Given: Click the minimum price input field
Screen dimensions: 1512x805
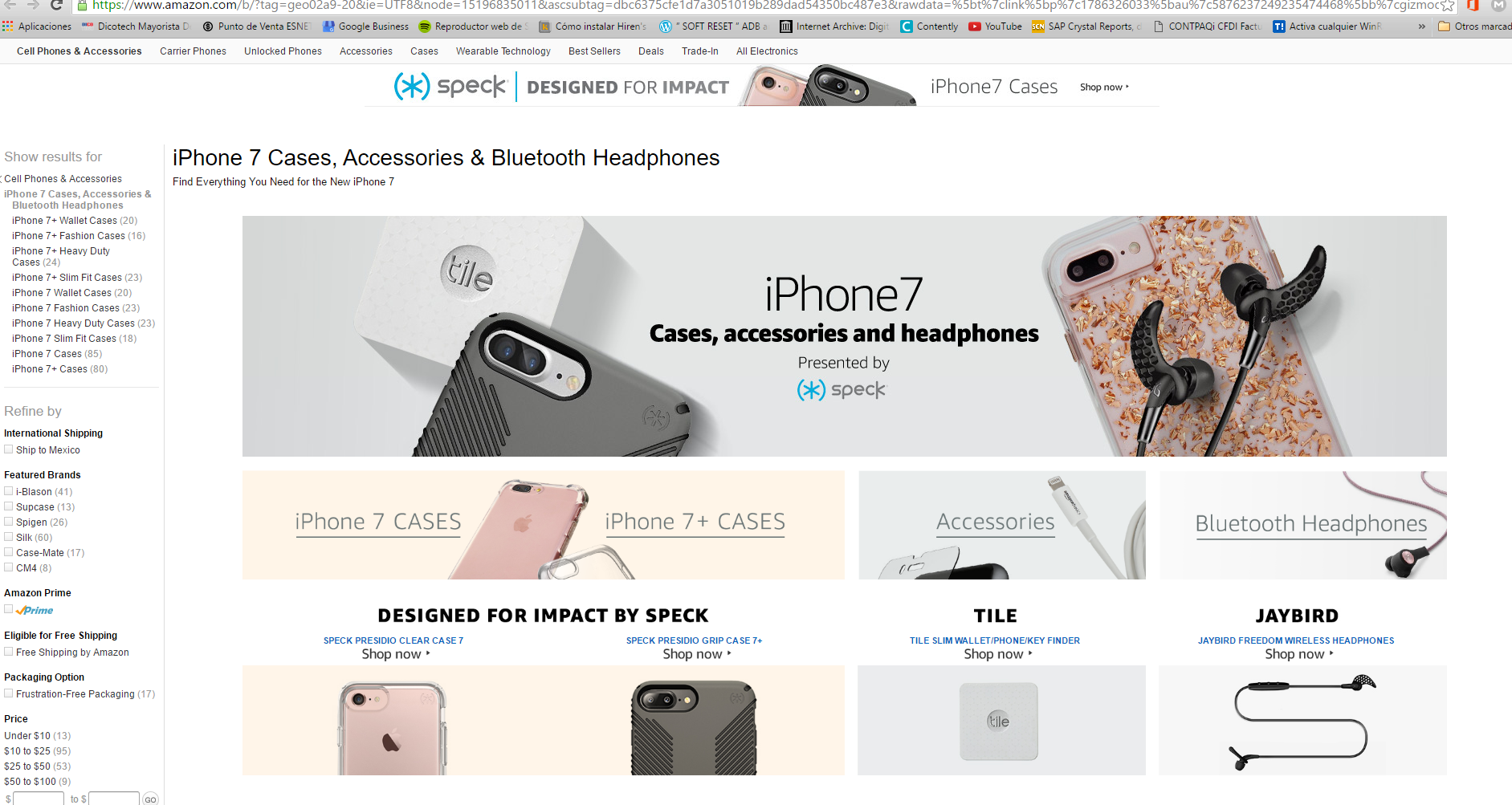Looking at the screenshot, I should [x=38, y=799].
